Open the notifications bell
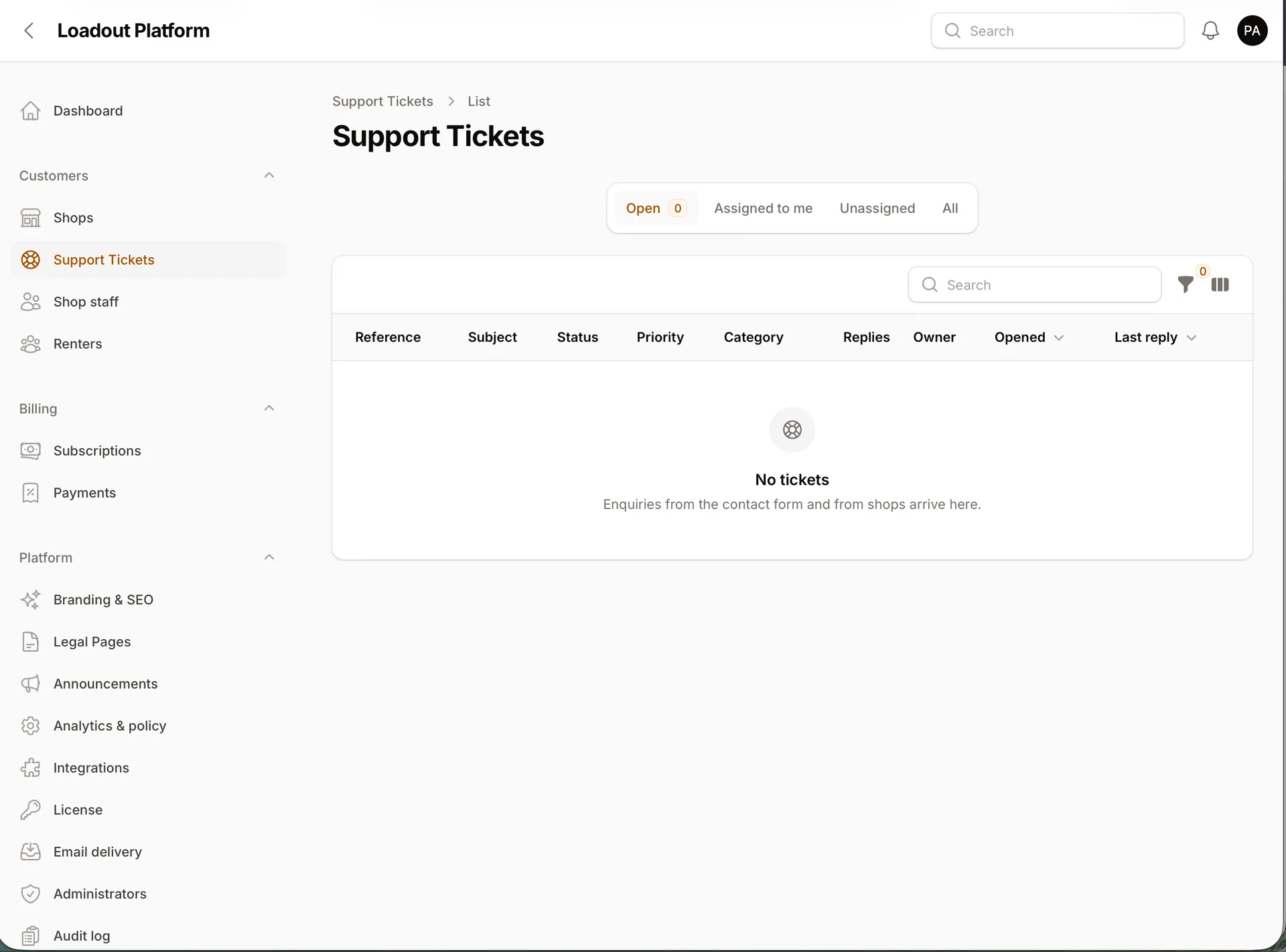Viewport: 1286px width, 952px height. coord(1210,31)
